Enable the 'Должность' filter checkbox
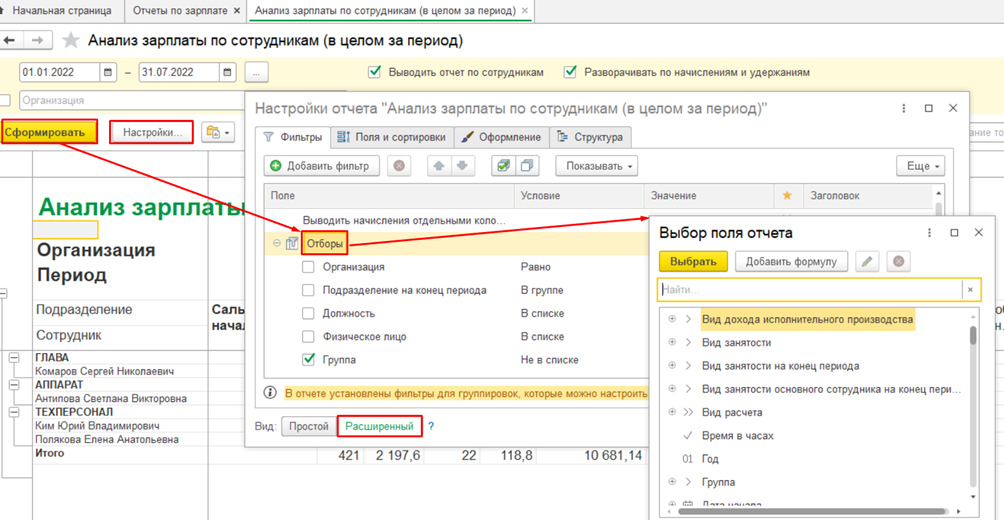This screenshot has width=1004, height=520. (x=308, y=313)
